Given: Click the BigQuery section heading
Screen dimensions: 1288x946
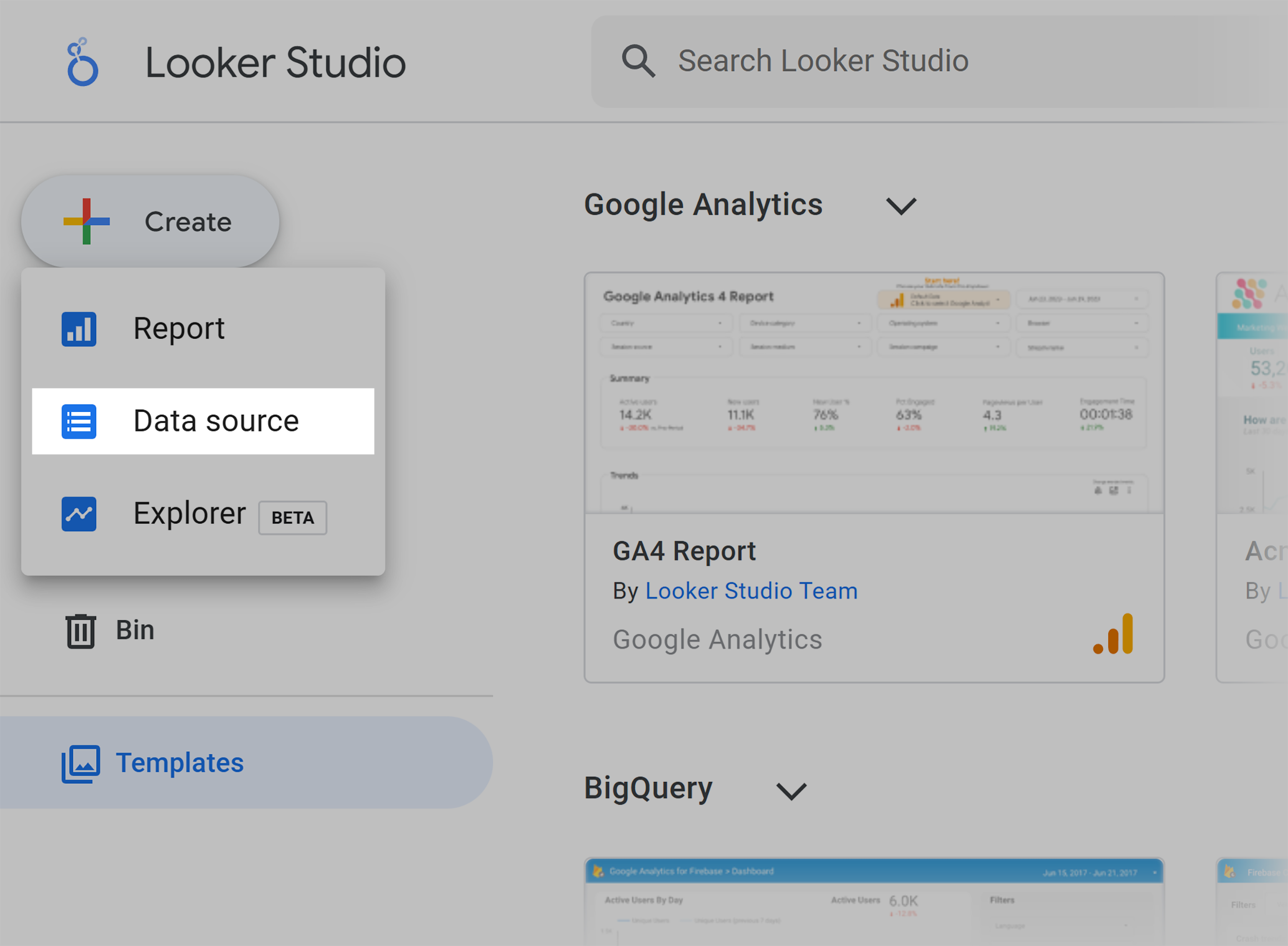Looking at the screenshot, I should (x=648, y=788).
